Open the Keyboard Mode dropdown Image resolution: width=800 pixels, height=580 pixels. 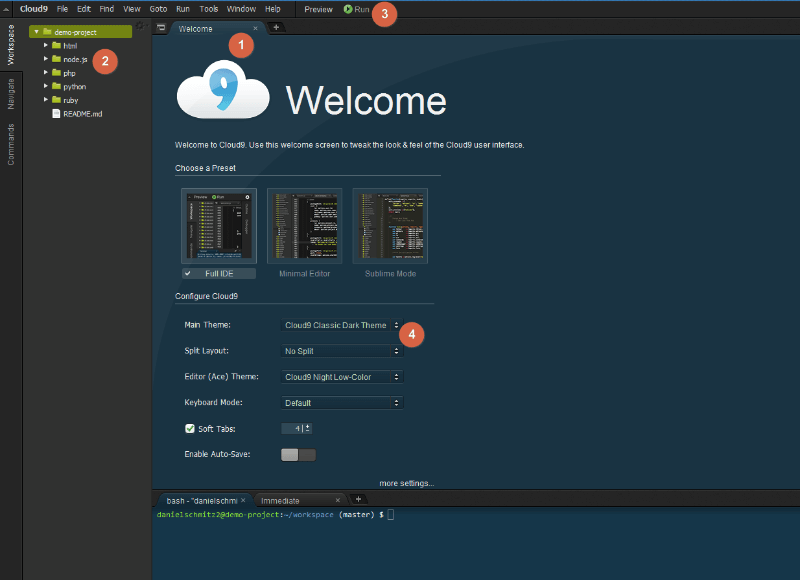coord(341,403)
